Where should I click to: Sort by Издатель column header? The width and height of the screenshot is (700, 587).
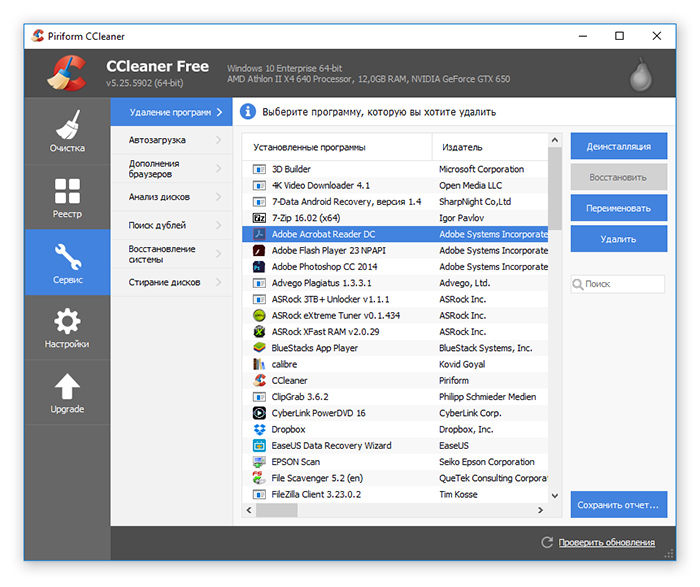coord(490,147)
